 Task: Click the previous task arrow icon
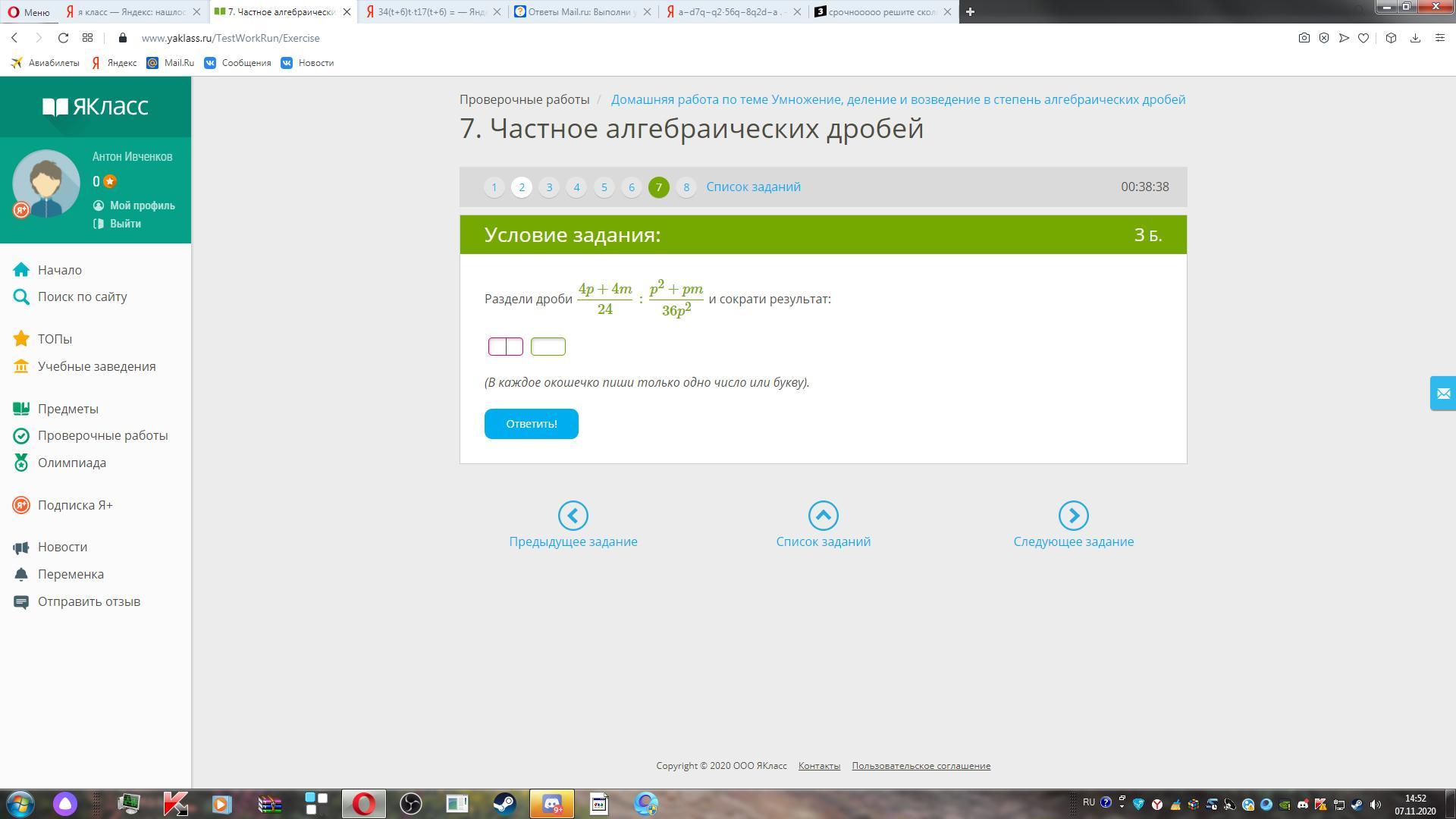573,516
